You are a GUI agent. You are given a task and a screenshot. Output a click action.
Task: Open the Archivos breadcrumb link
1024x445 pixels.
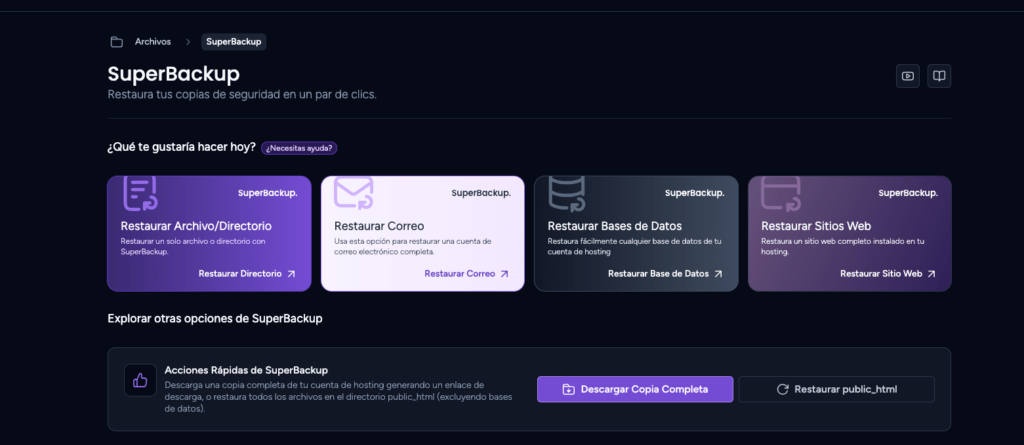click(x=153, y=42)
